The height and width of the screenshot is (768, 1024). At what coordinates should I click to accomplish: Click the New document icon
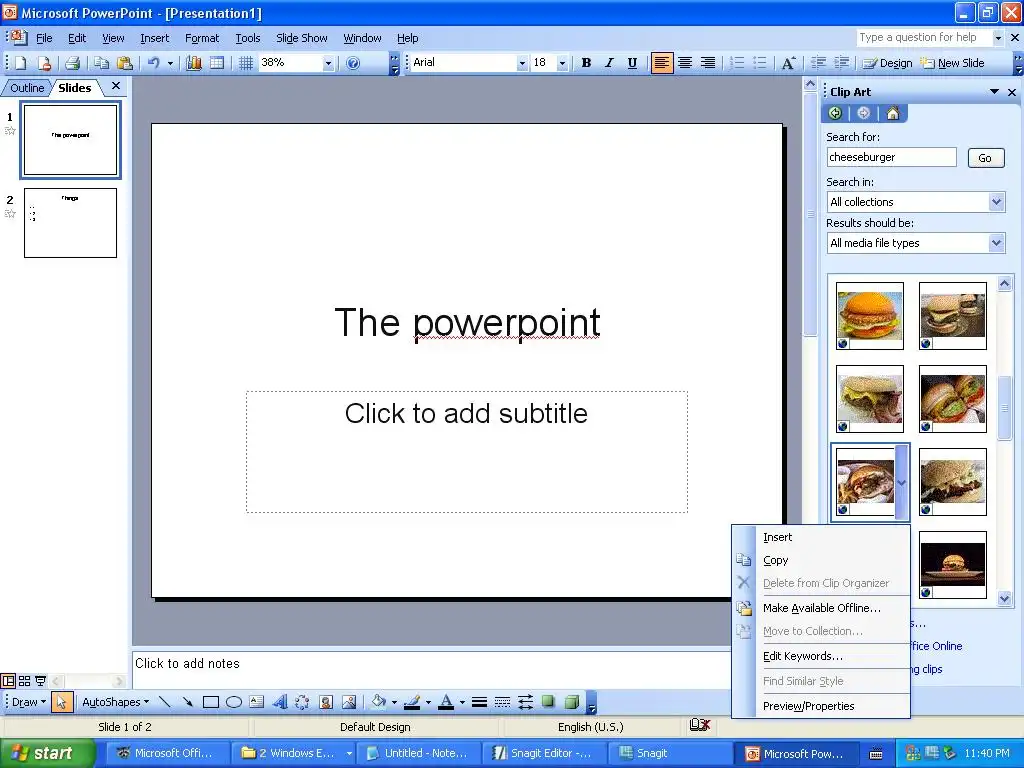point(20,63)
